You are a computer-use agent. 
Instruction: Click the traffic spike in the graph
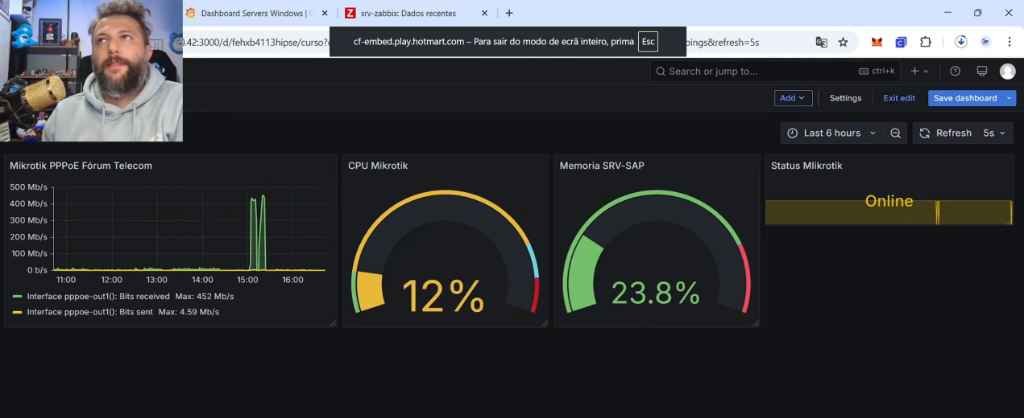[x=258, y=232]
